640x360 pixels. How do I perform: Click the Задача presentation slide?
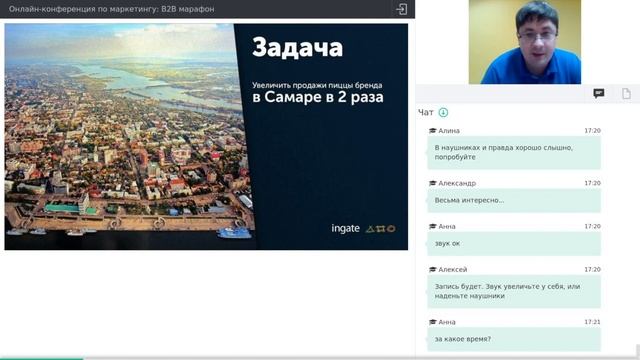tap(206, 137)
